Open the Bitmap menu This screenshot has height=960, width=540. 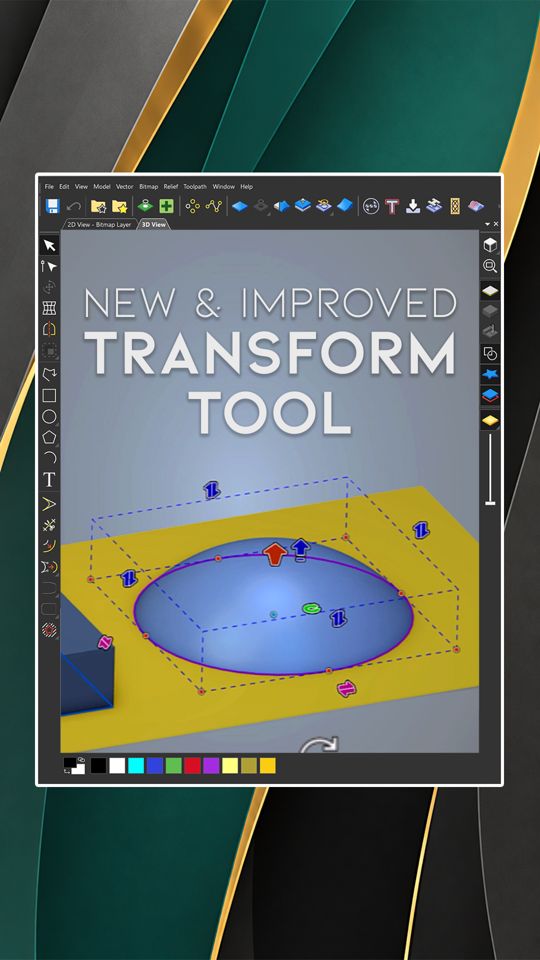(148, 186)
